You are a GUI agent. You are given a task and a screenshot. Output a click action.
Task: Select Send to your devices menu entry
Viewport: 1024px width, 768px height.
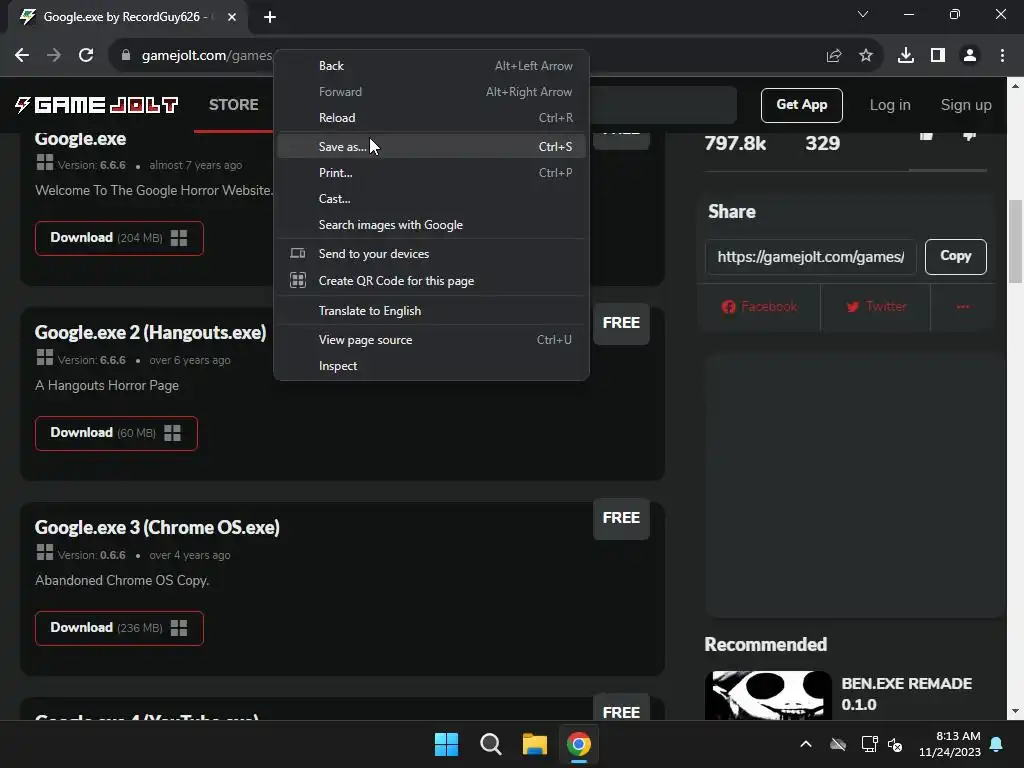click(431, 254)
